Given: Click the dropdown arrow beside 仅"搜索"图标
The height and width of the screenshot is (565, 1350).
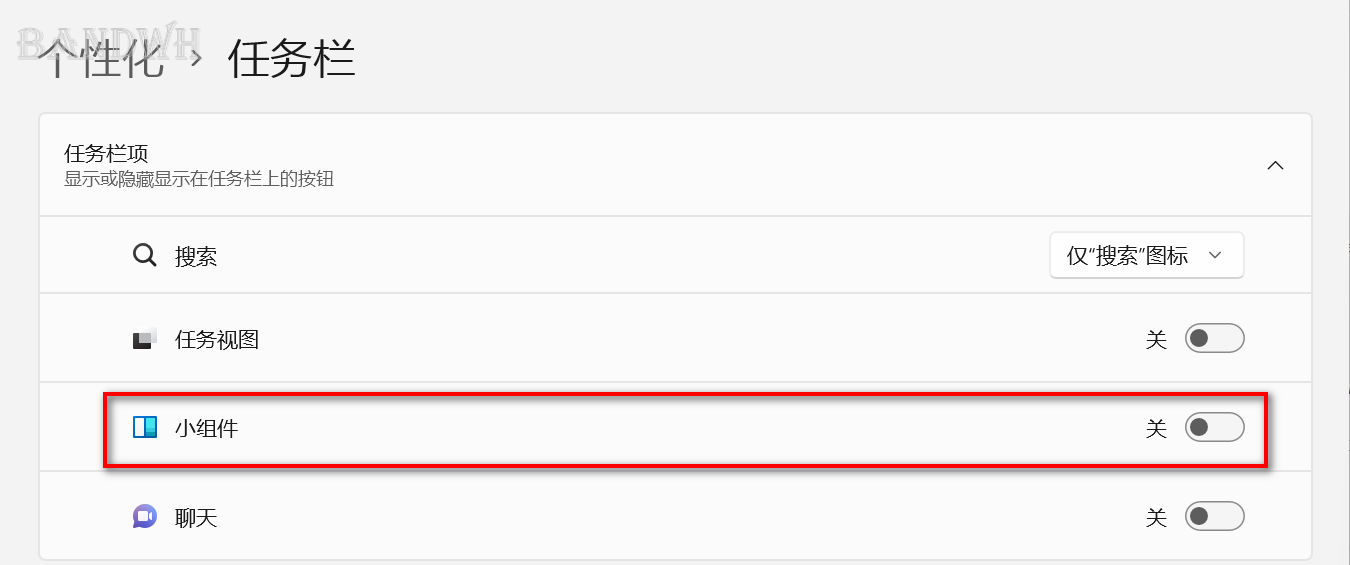Looking at the screenshot, I should [x=1215, y=256].
